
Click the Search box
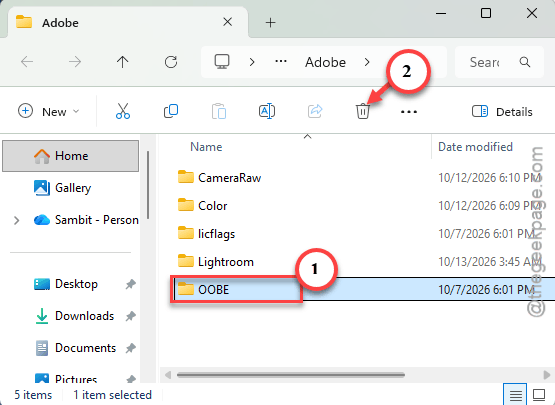pos(499,62)
